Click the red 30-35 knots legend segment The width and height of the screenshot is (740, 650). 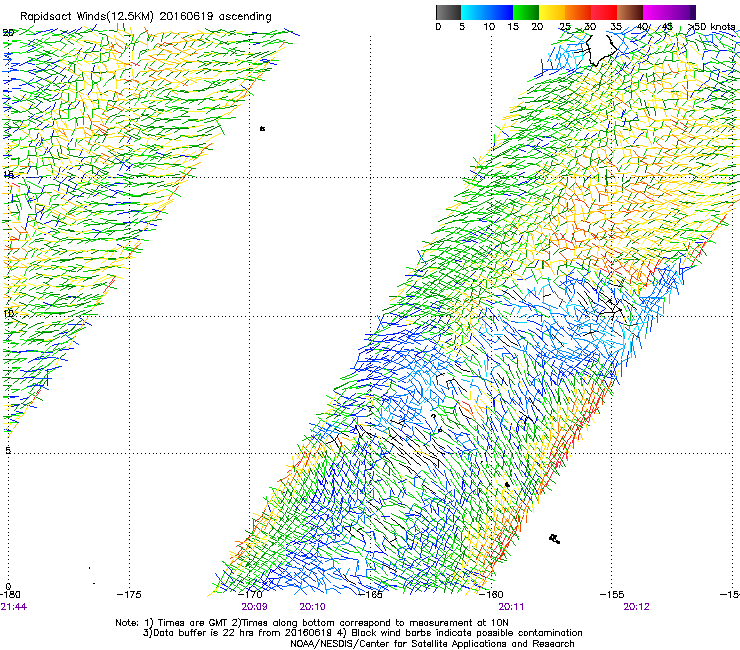pyautogui.click(x=604, y=12)
